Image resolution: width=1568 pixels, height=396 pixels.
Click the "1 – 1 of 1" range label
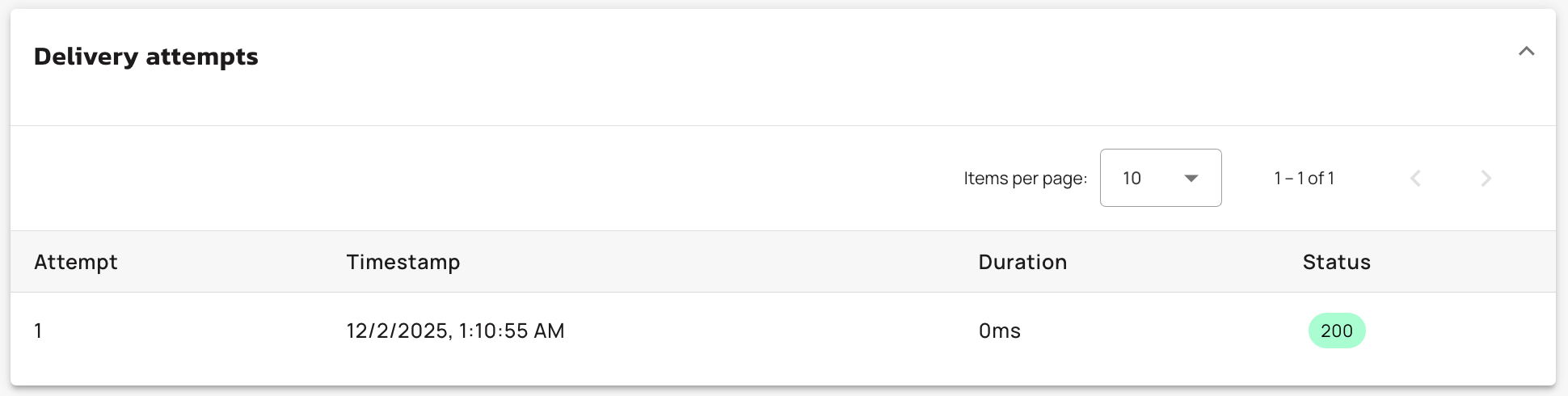point(1304,179)
